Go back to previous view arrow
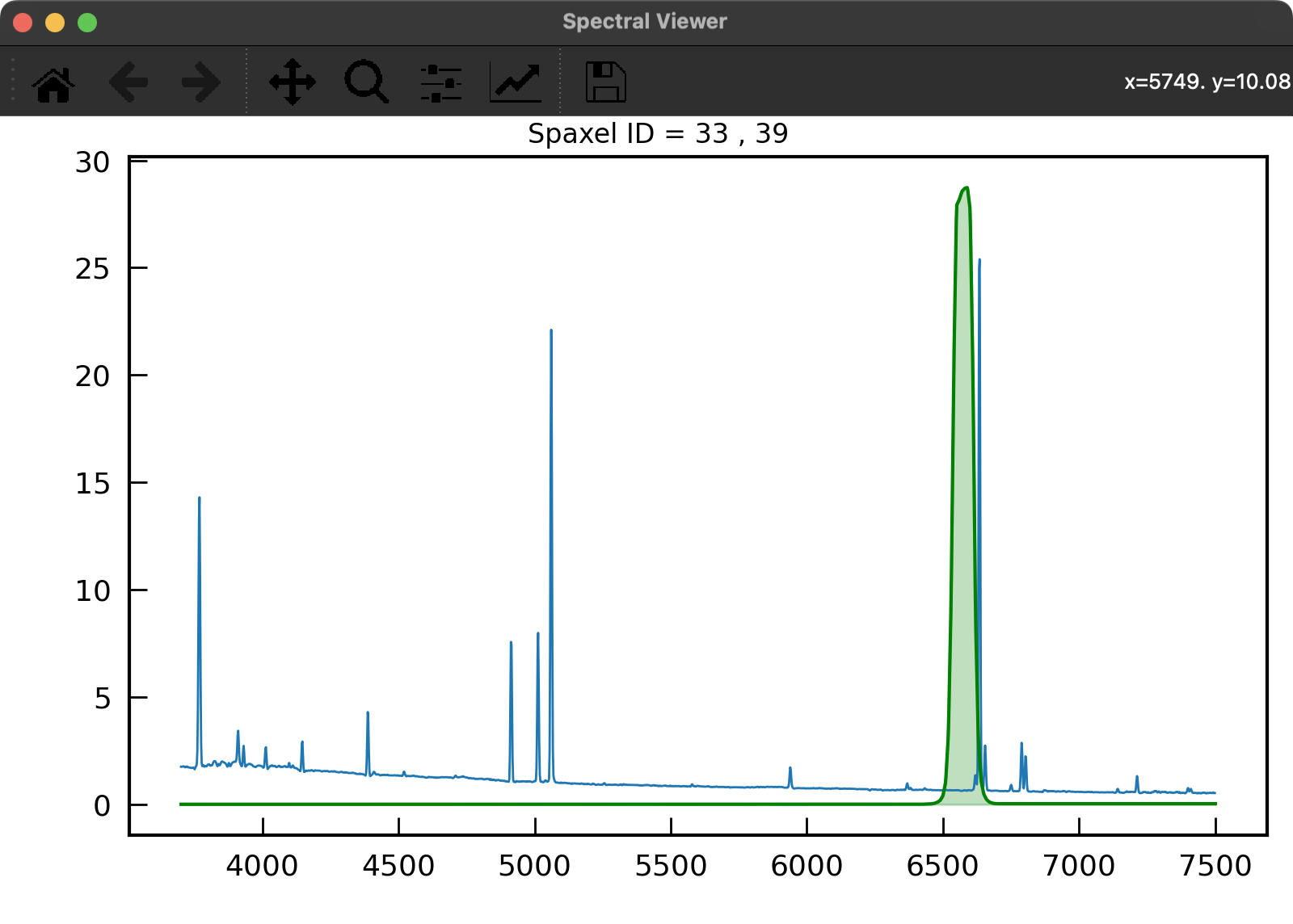 click(128, 82)
